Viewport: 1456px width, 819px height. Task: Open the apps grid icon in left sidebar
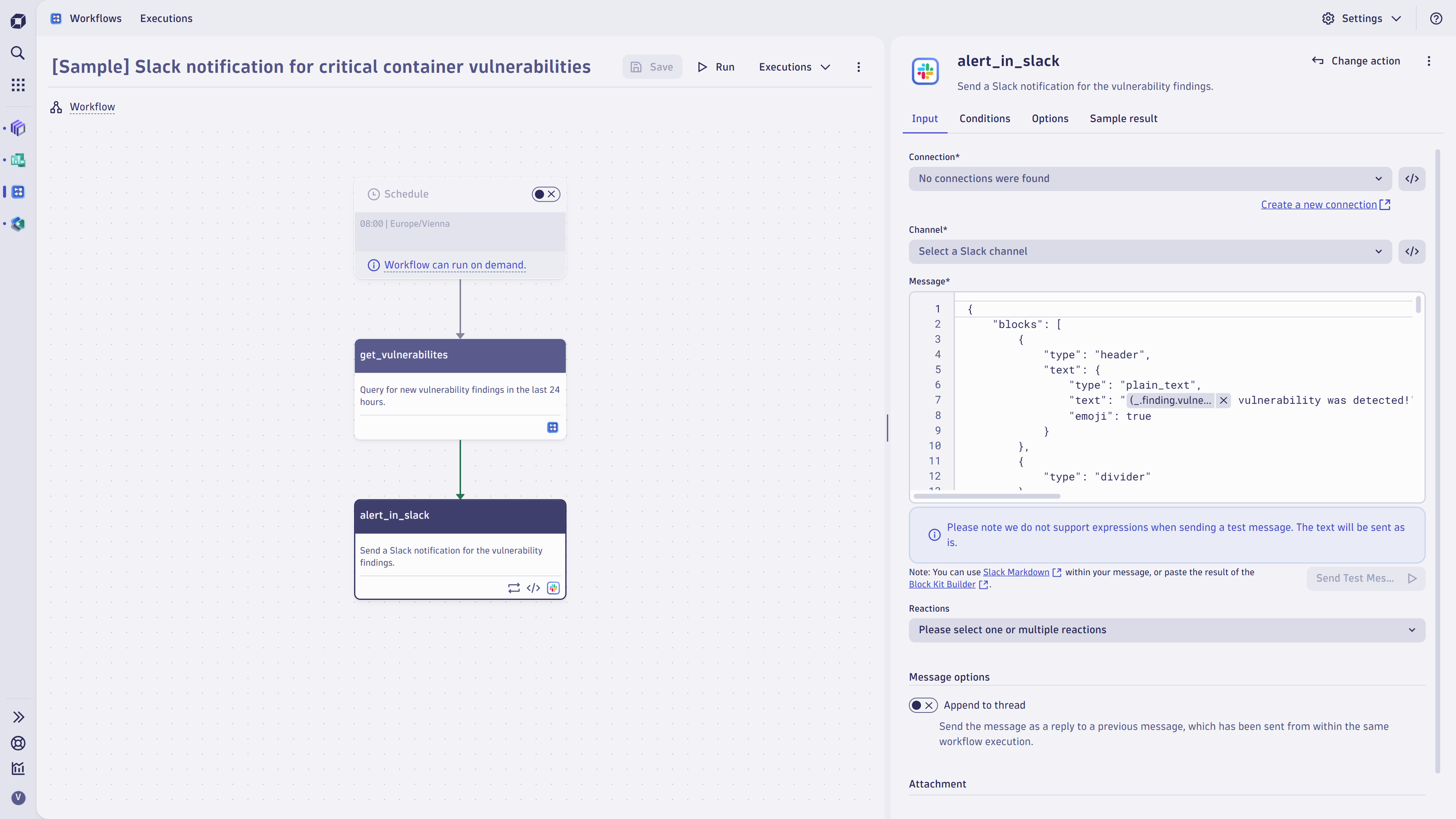17,85
